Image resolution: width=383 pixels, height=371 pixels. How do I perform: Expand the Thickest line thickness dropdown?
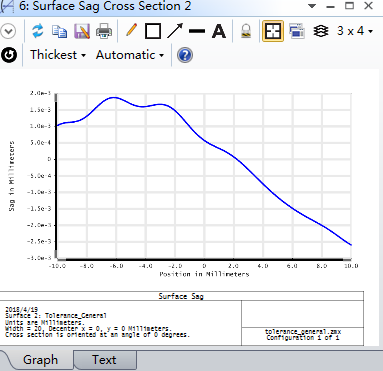pos(58,55)
